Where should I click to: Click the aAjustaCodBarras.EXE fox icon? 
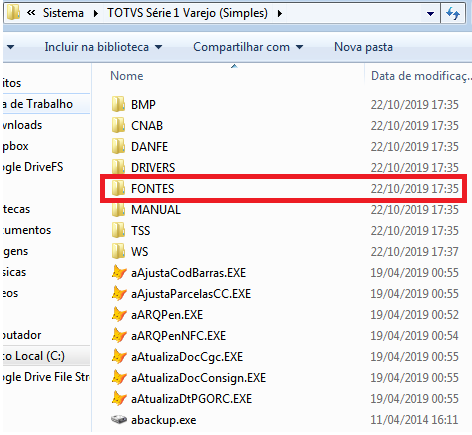click(119, 272)
